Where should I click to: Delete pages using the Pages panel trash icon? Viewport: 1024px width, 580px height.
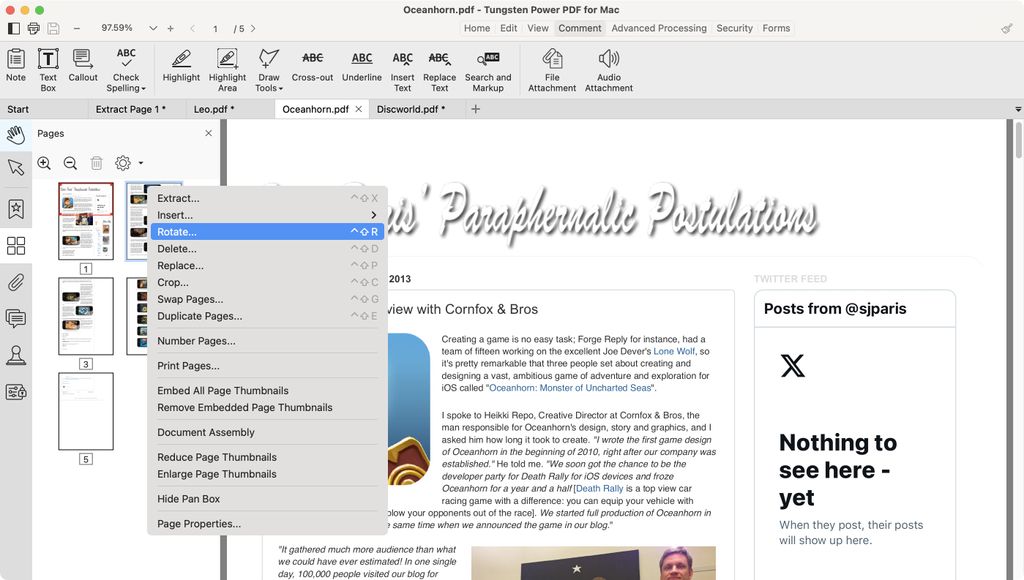[95, 163]
